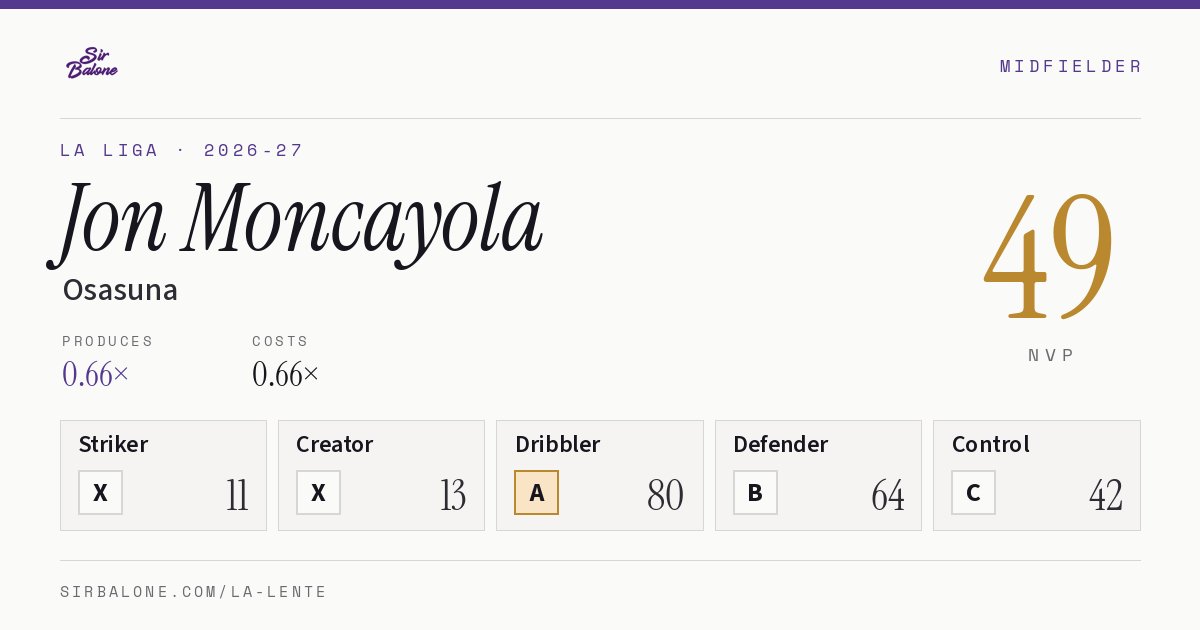Click the Defender B grade badge
The image size is (1200, 630).
coord(755,493)
